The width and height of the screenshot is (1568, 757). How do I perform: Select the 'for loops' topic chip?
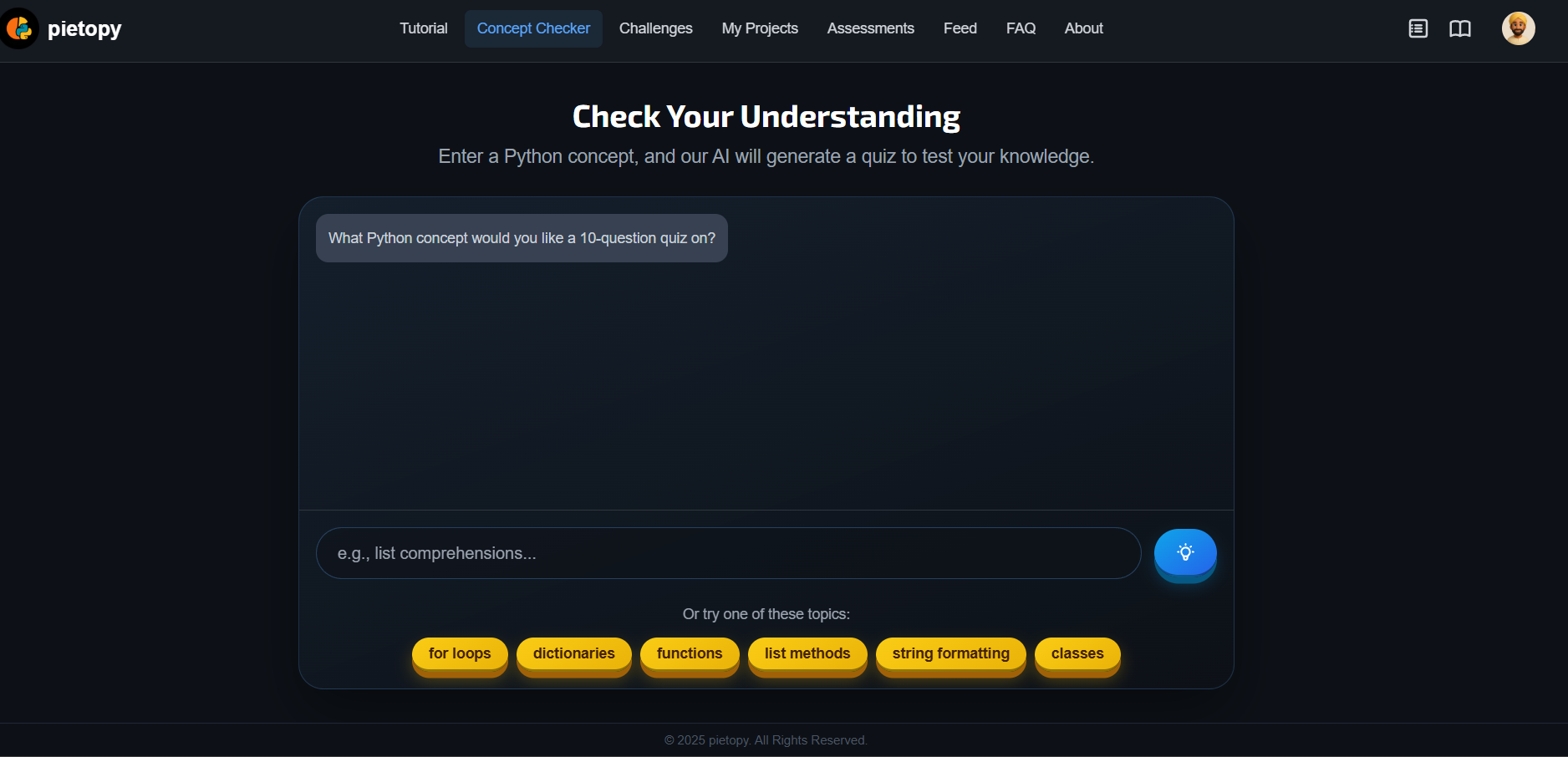click(459, 653)
